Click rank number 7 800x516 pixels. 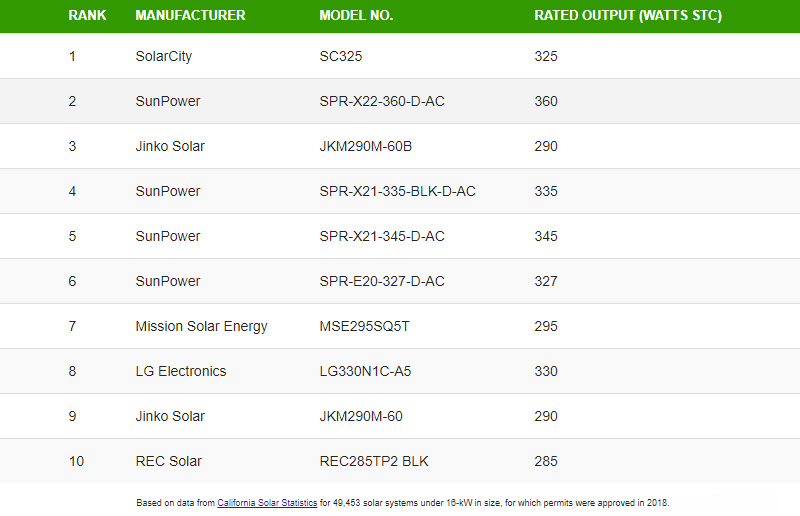[72, 326]
